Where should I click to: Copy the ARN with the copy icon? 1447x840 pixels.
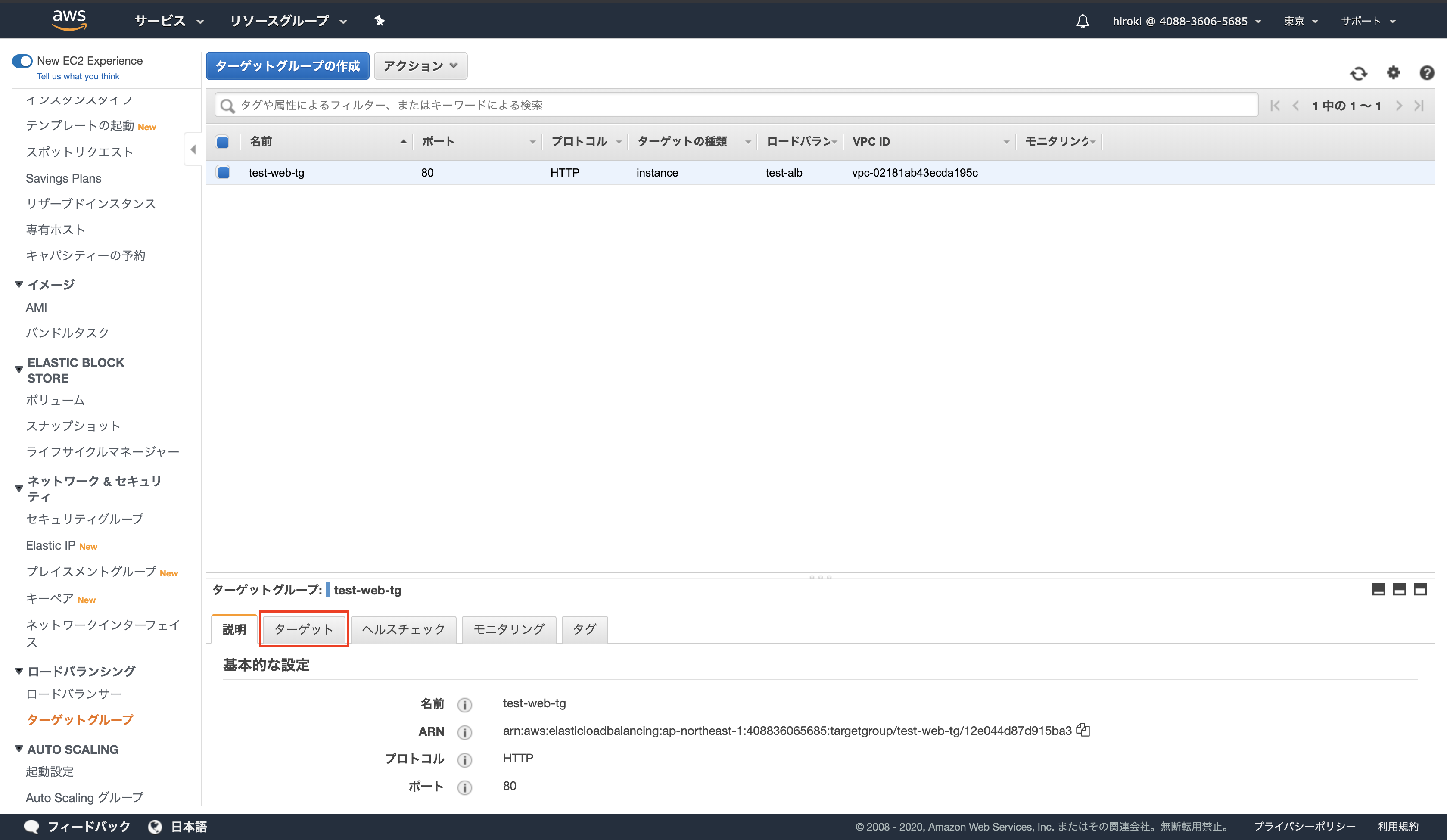coord(1083,730)
